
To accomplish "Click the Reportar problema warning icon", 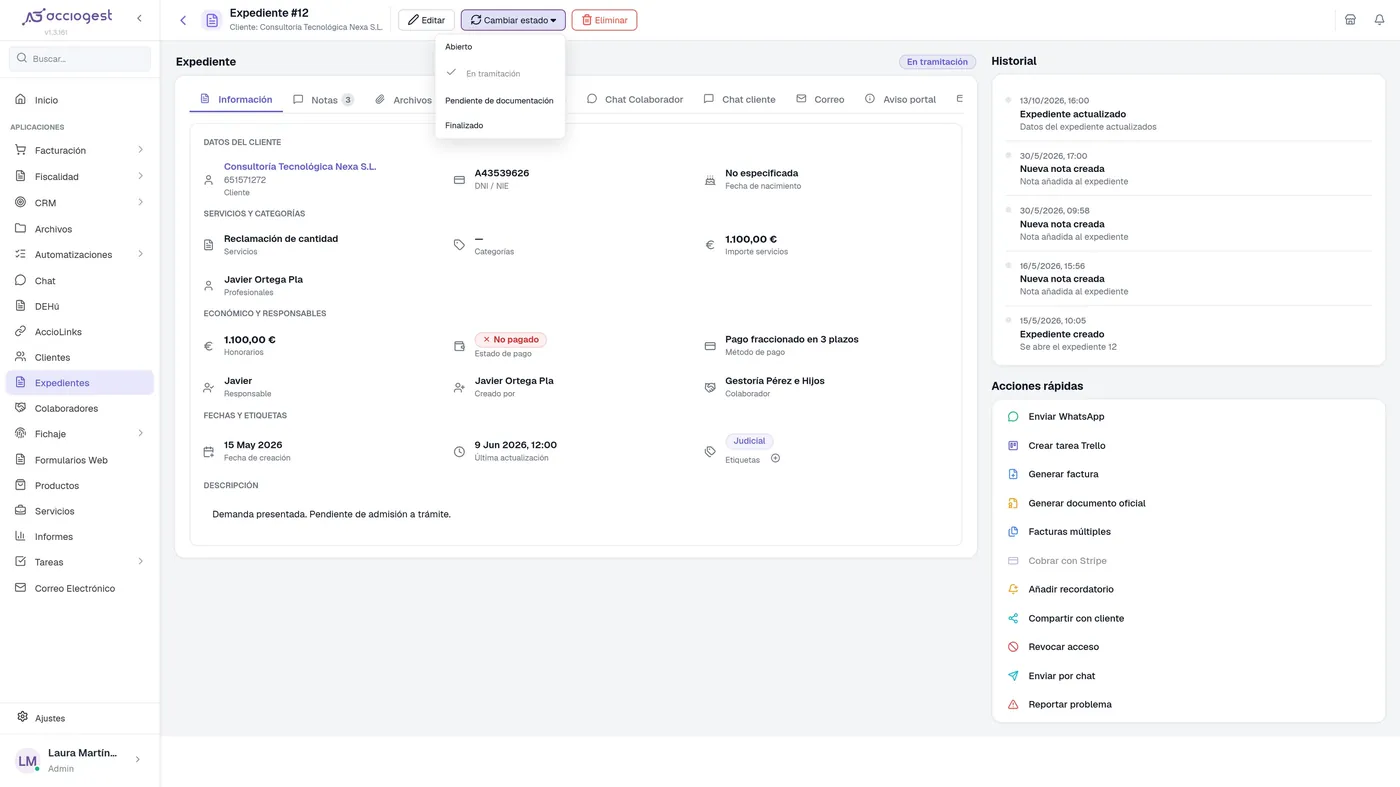I will [1013, 705].
